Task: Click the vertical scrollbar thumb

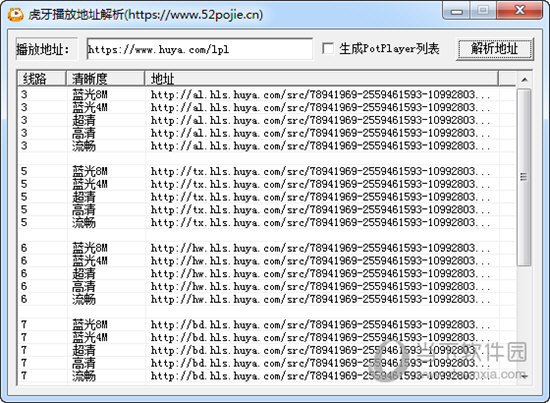Action: pyautogui.click(x=524, y=177)
